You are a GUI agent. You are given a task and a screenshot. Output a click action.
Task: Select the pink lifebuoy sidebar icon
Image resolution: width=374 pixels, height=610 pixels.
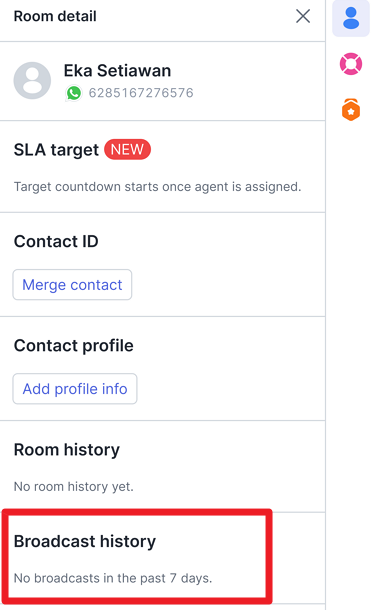pos(351,64)
